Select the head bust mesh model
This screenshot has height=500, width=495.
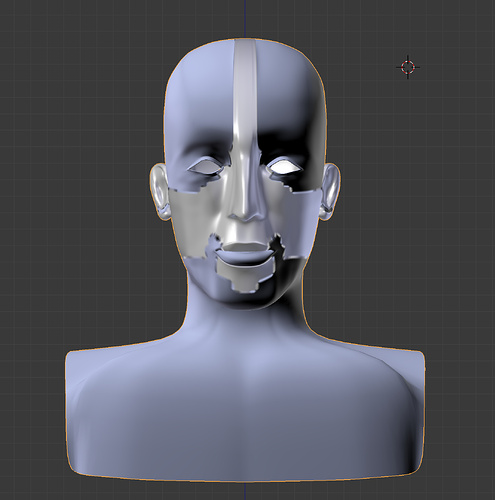click(245, 260)
